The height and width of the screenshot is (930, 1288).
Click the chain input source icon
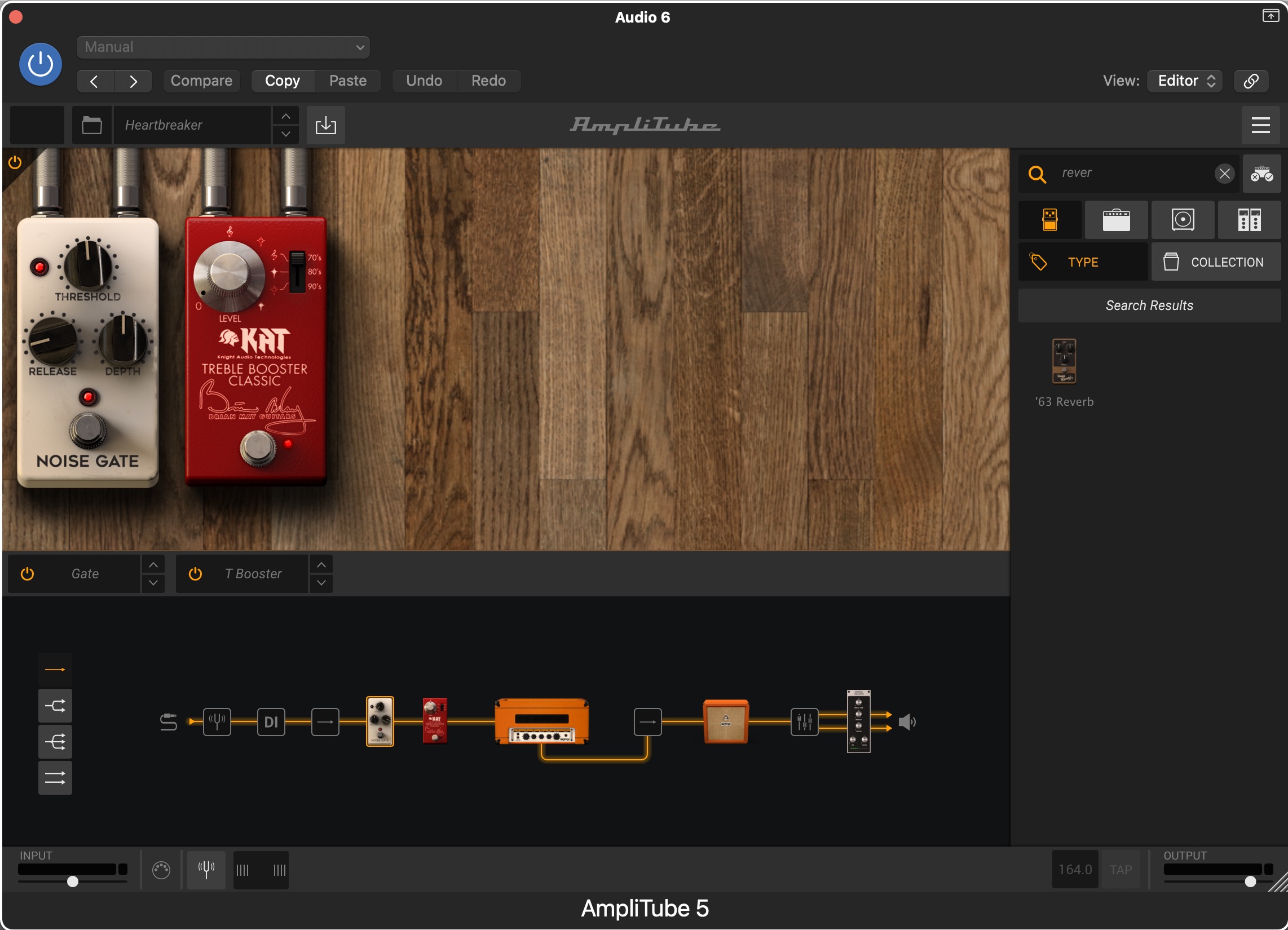click(169, 723)
